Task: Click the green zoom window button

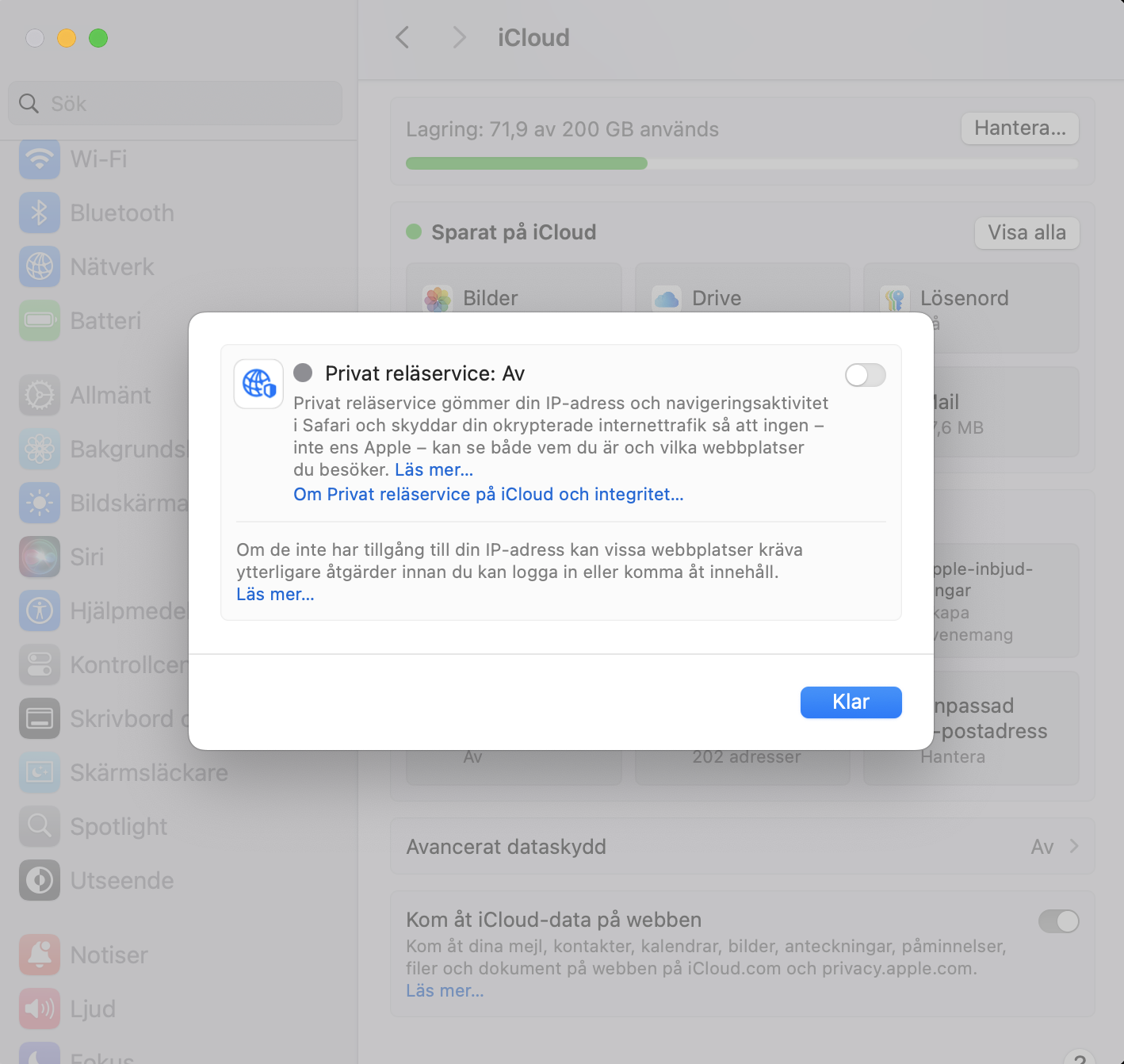Action: [98, 38]
